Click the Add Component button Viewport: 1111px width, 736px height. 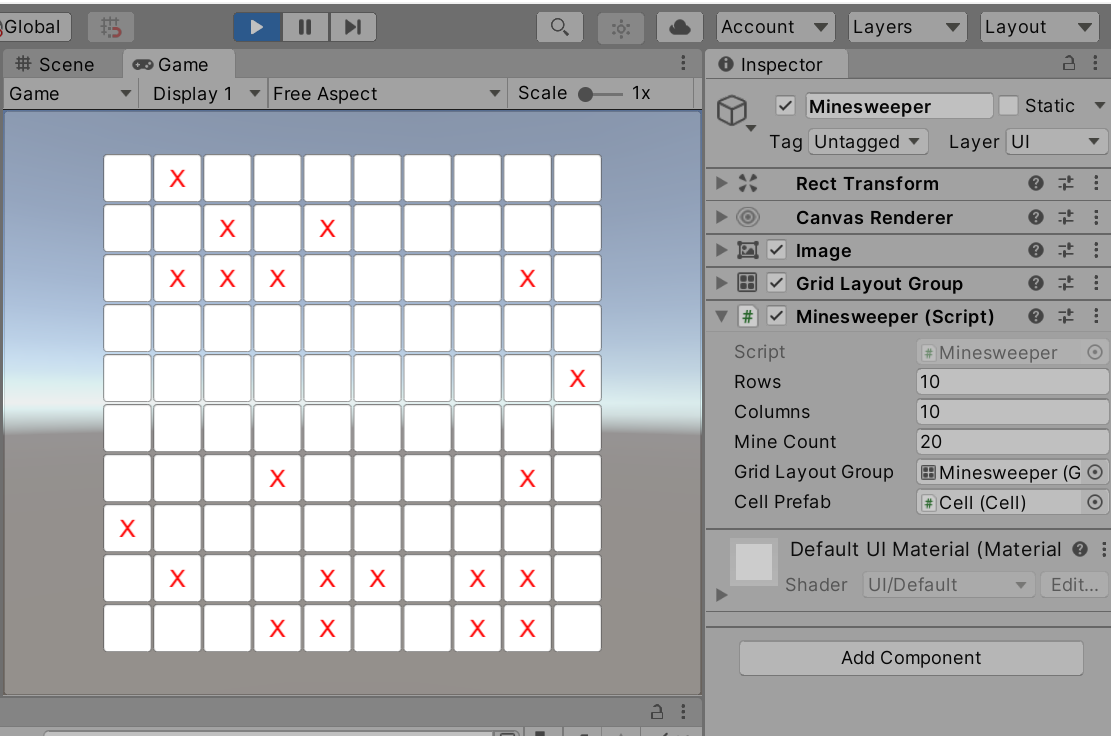(911, 658)
